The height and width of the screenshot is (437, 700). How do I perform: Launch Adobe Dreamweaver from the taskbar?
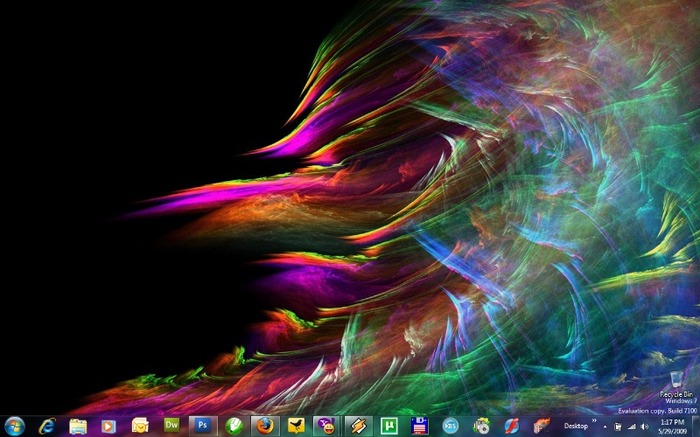[x=171, y=425]
